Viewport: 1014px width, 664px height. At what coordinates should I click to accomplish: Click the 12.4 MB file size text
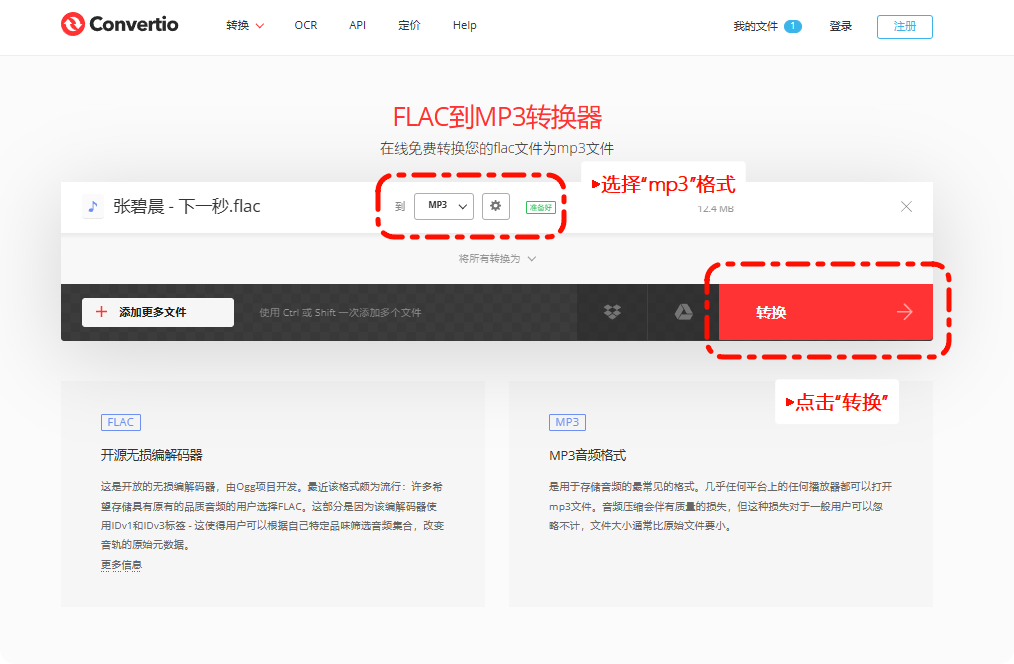click(x=715, y=209)
